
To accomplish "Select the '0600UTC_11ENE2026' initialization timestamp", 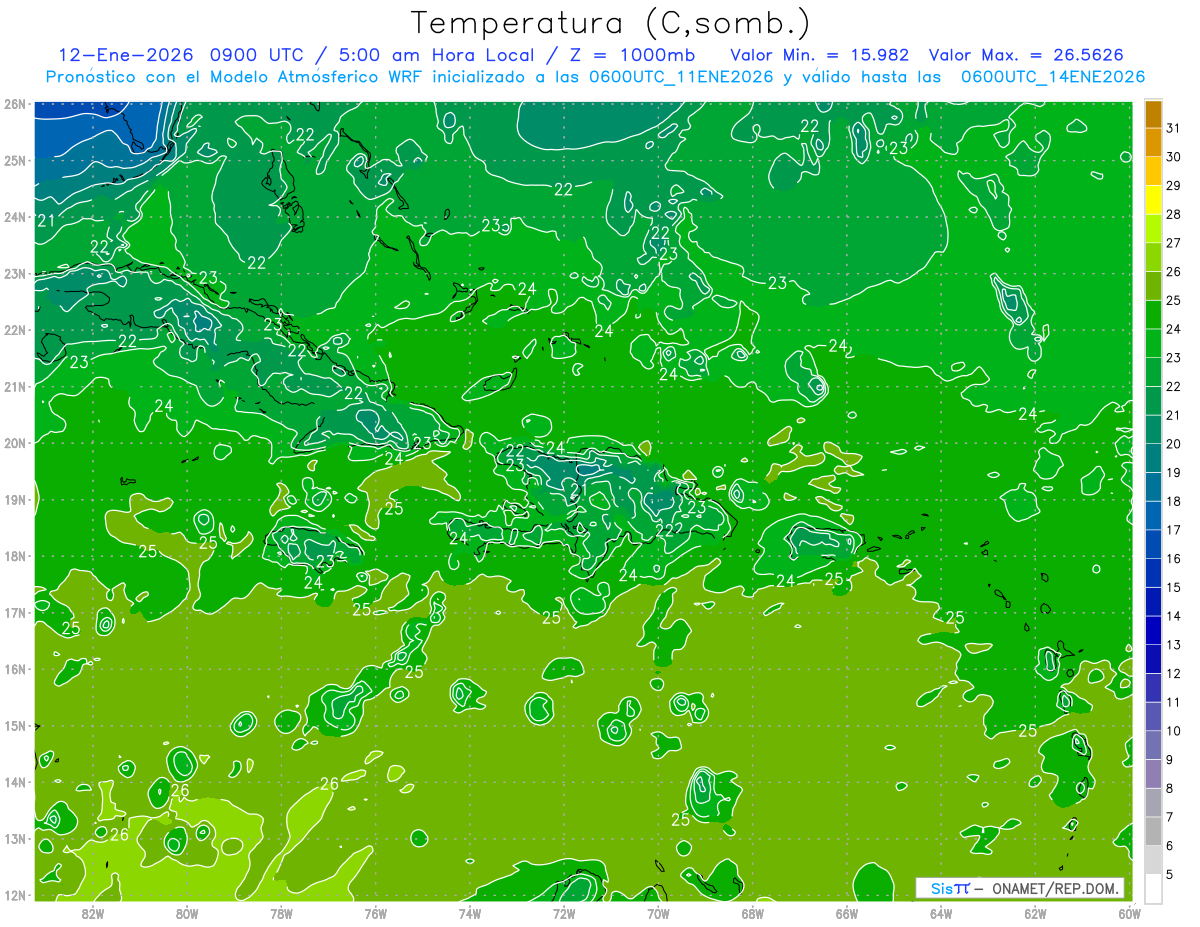I will pyautogui.click(x=682, y=77).
